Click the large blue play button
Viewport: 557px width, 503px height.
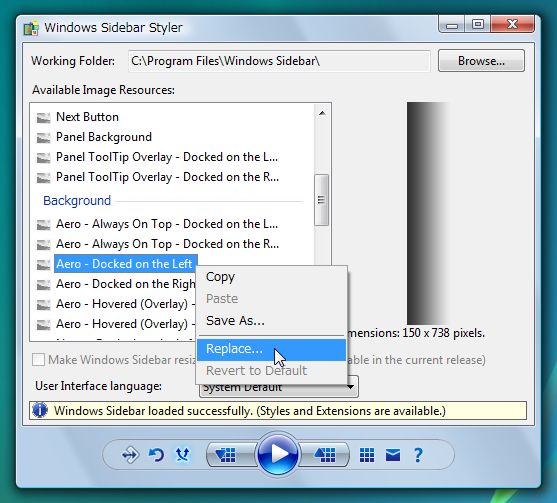tap(277, 454)
